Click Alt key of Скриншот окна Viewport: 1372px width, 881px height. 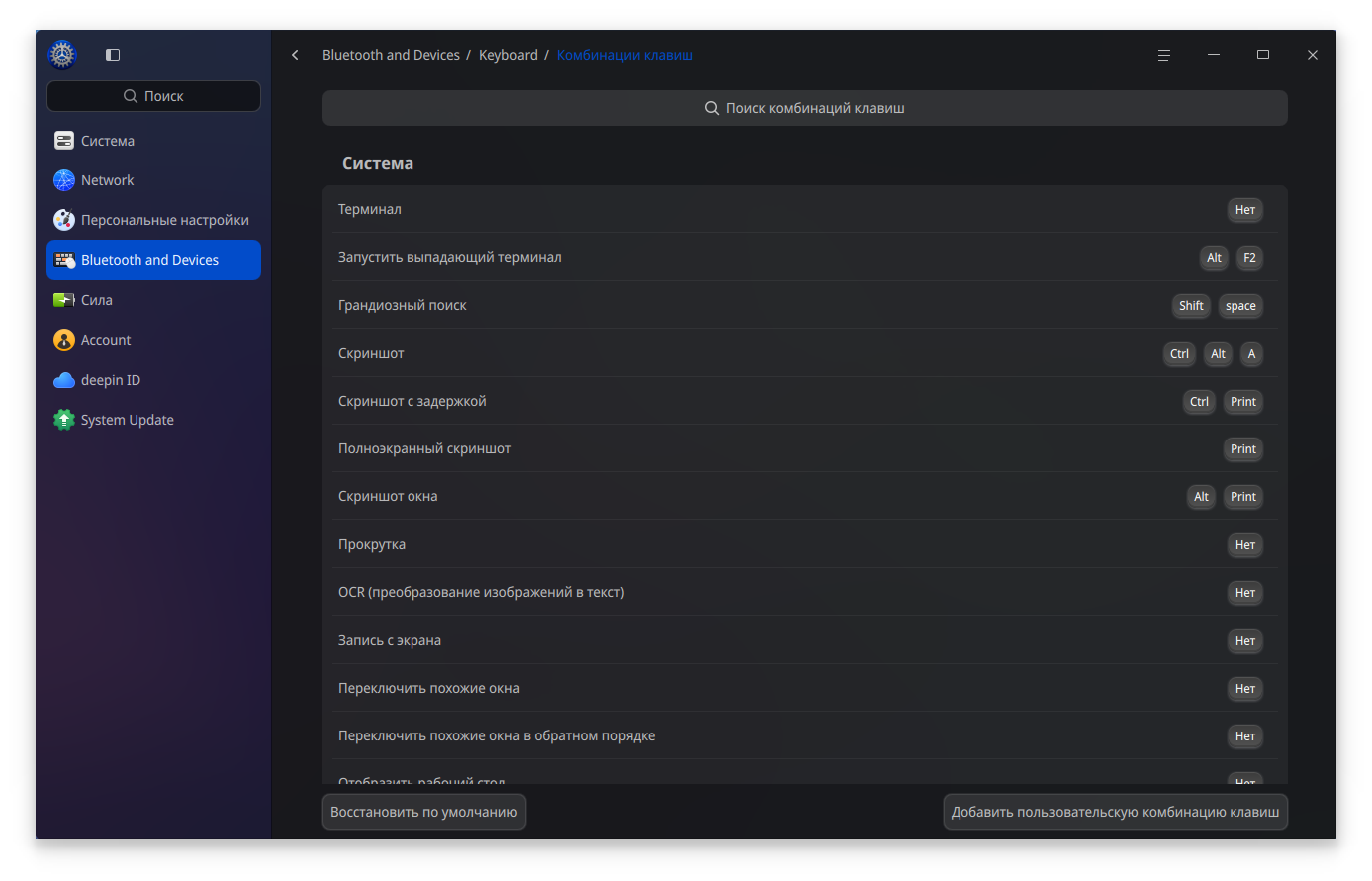(x=1201, y=497)
